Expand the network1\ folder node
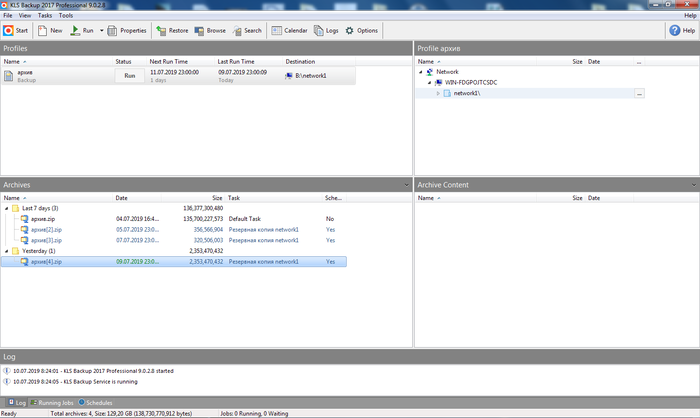The width and height of the screenshot is (700, 418). tap(437, 93)
